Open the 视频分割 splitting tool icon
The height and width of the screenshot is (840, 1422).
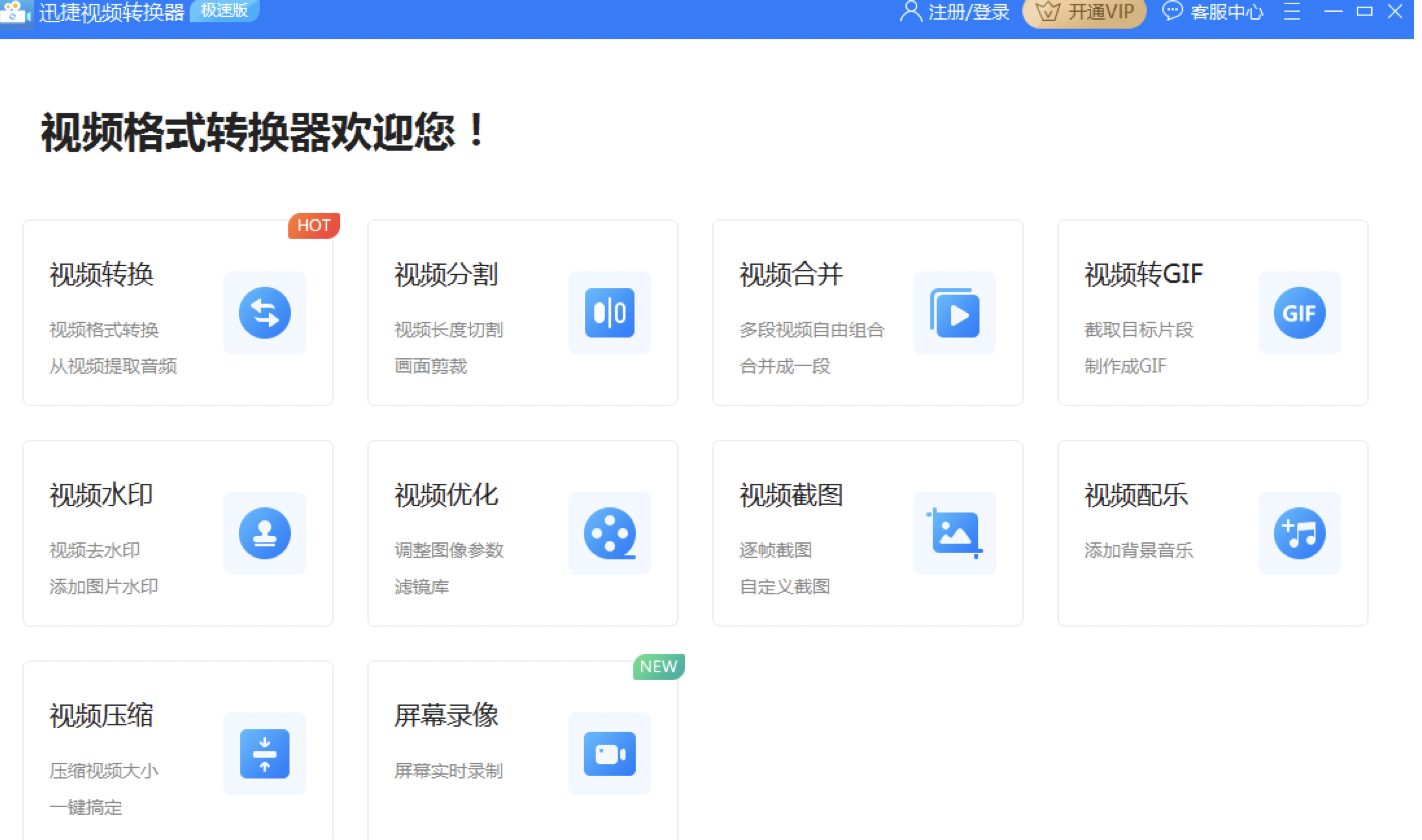[609, 313]
